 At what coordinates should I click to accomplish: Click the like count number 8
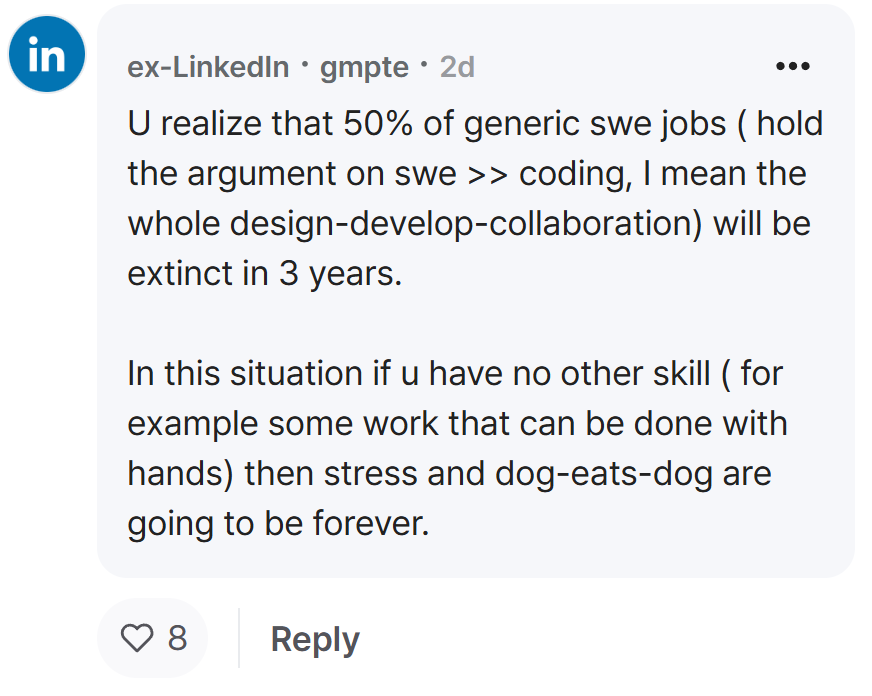[177, 638]
